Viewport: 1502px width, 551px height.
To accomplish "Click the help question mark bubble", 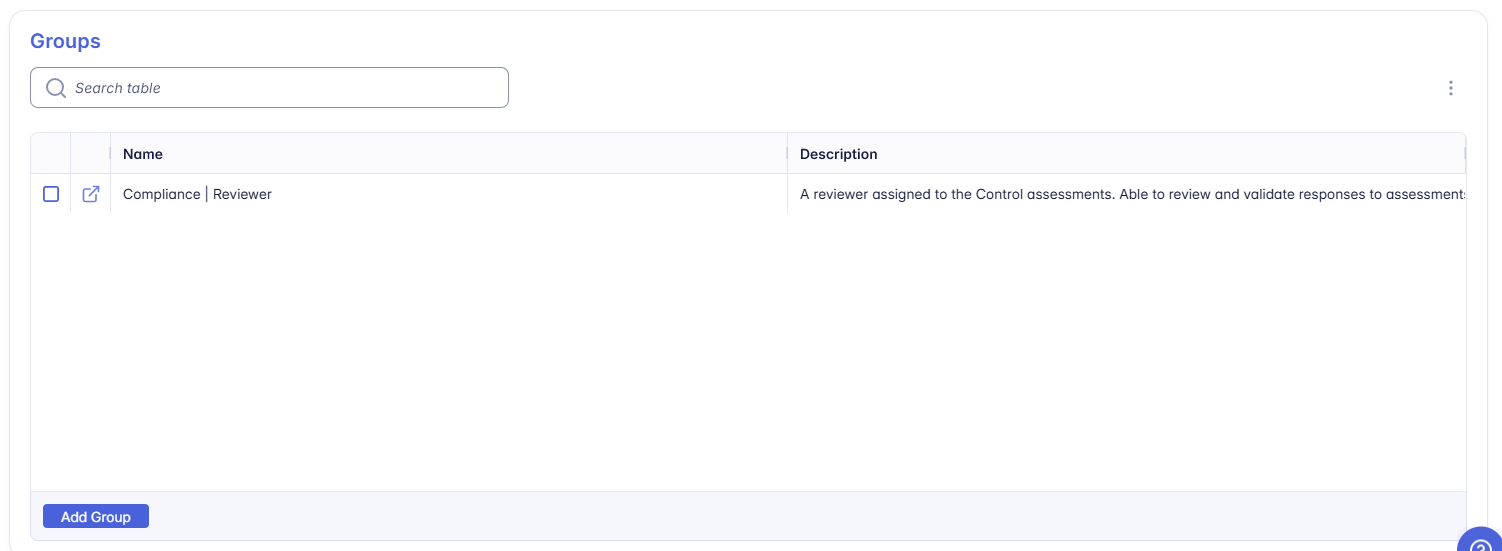I will click(x=1482, y=542).
